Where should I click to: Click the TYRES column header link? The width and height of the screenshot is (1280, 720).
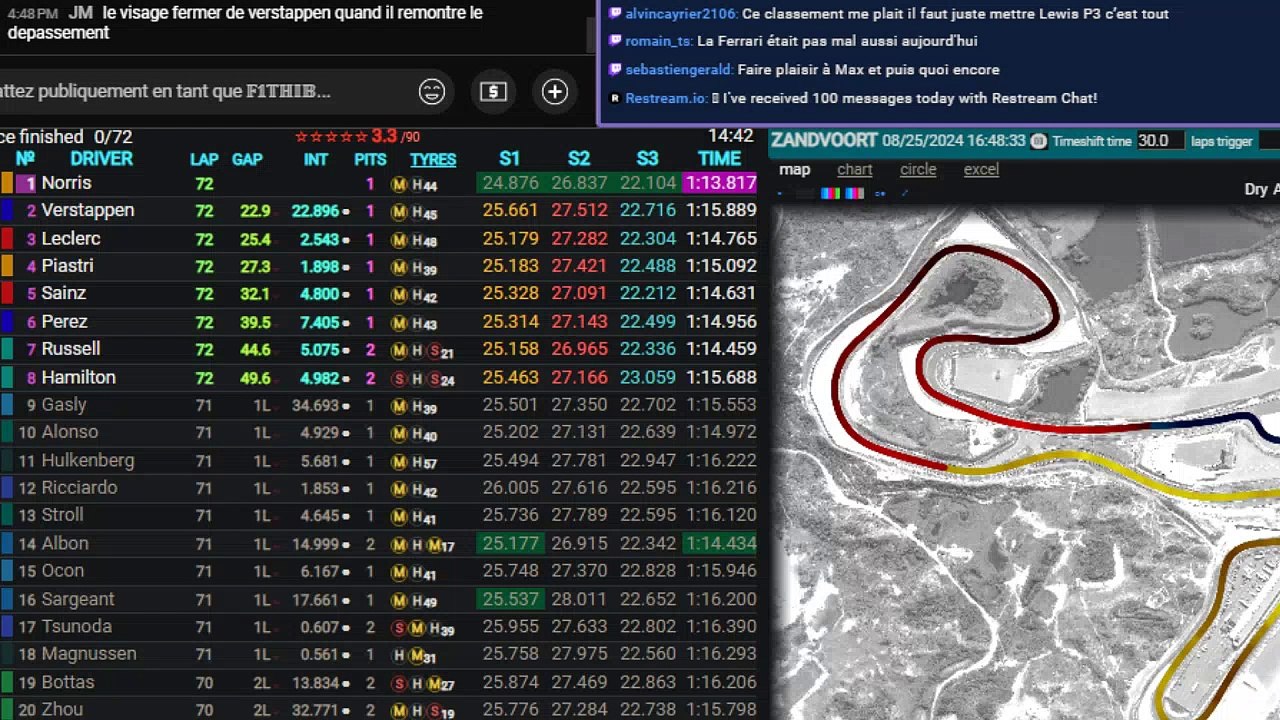[433, 159]
